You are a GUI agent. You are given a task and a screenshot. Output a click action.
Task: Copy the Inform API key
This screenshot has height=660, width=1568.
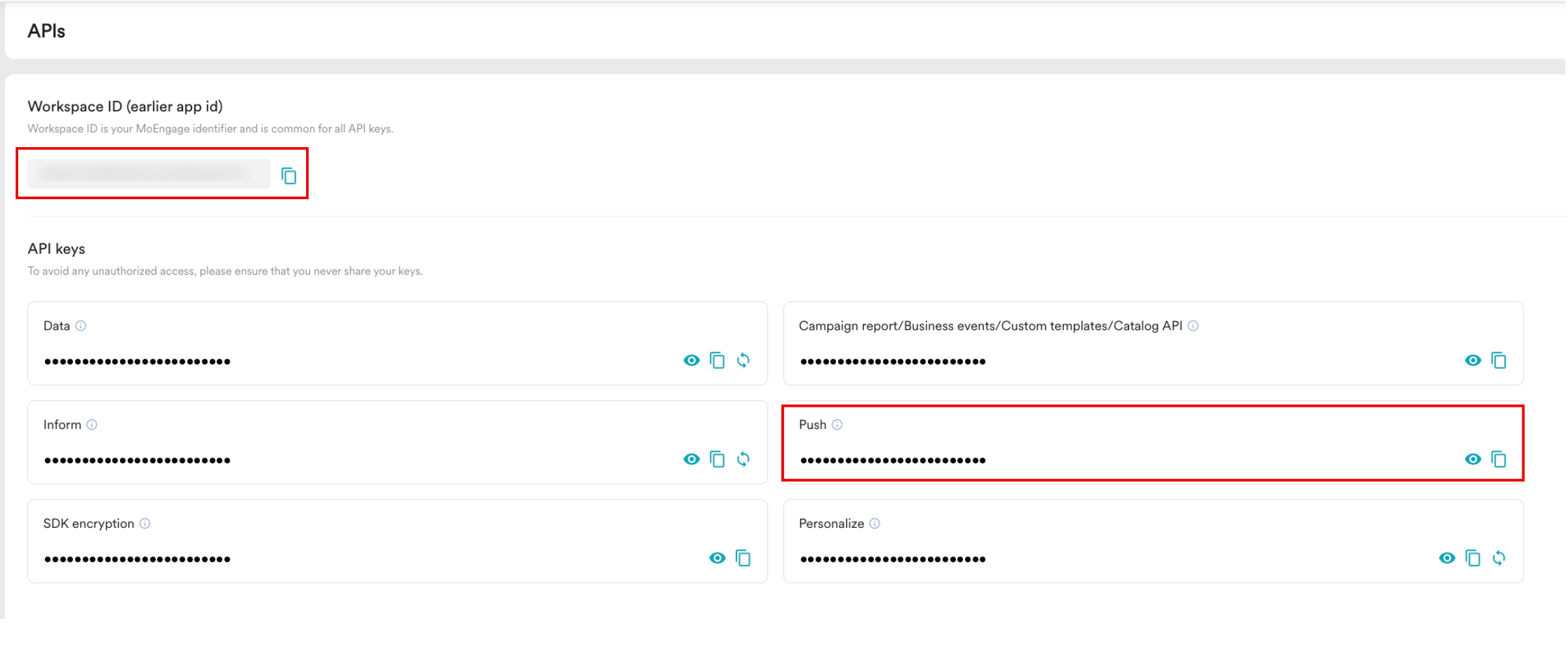pyautogui.click(x=717, y=460)
